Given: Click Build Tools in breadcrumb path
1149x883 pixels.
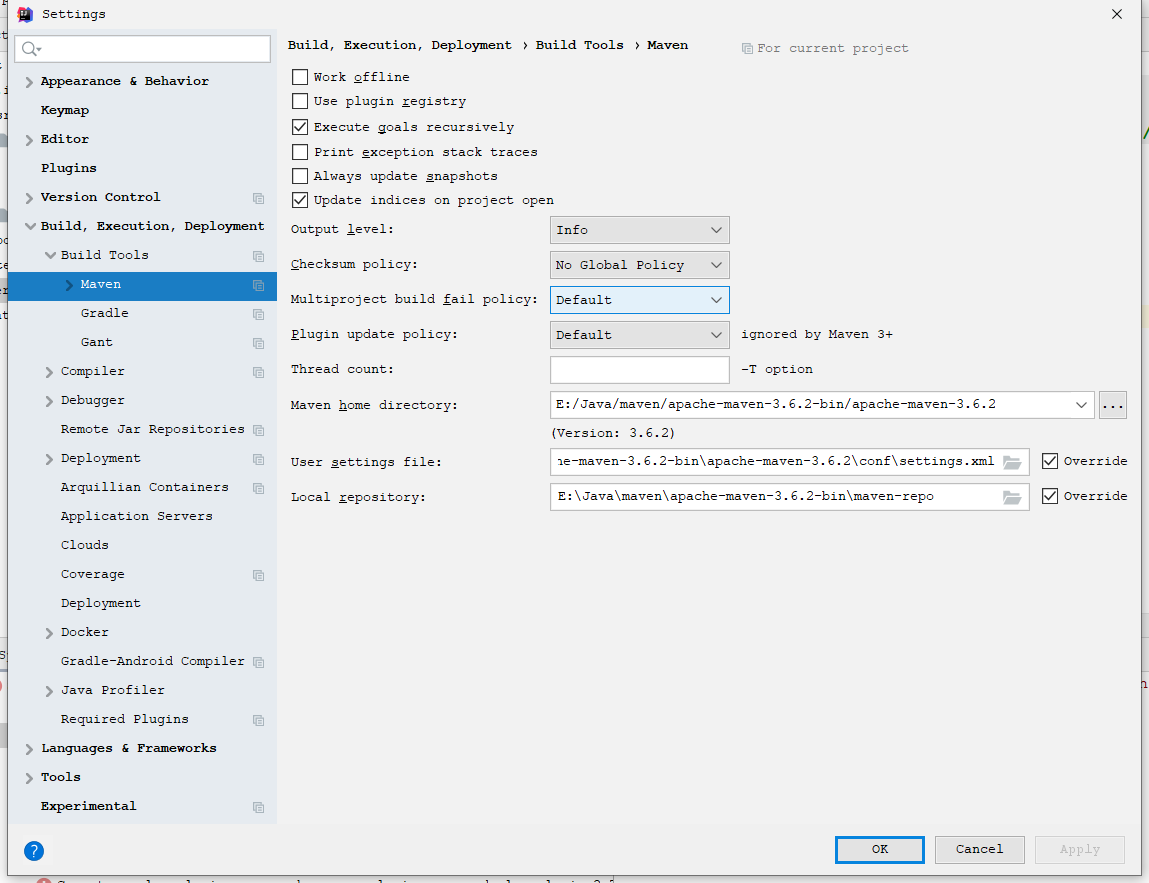Looking at the screenshot, I should [579, 45].
